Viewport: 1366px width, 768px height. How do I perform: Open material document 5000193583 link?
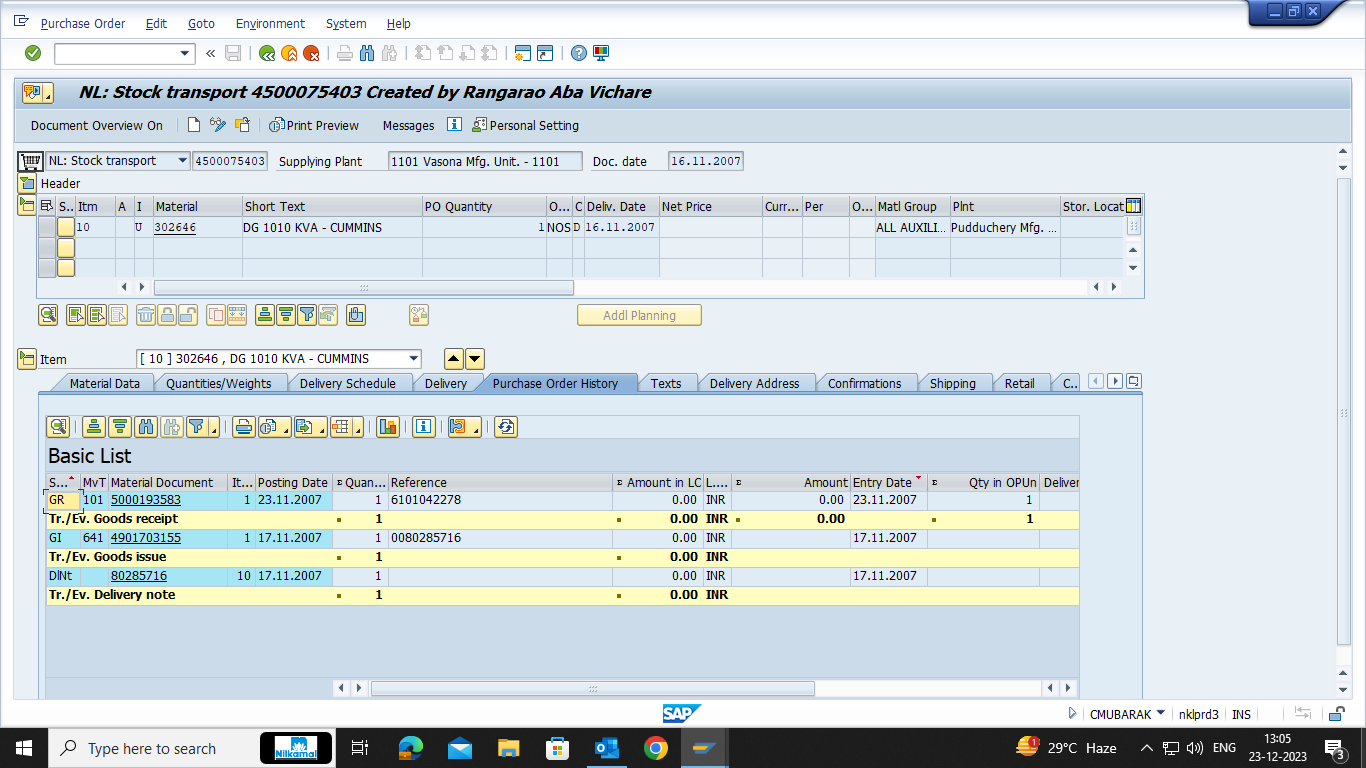click(146, 499)
